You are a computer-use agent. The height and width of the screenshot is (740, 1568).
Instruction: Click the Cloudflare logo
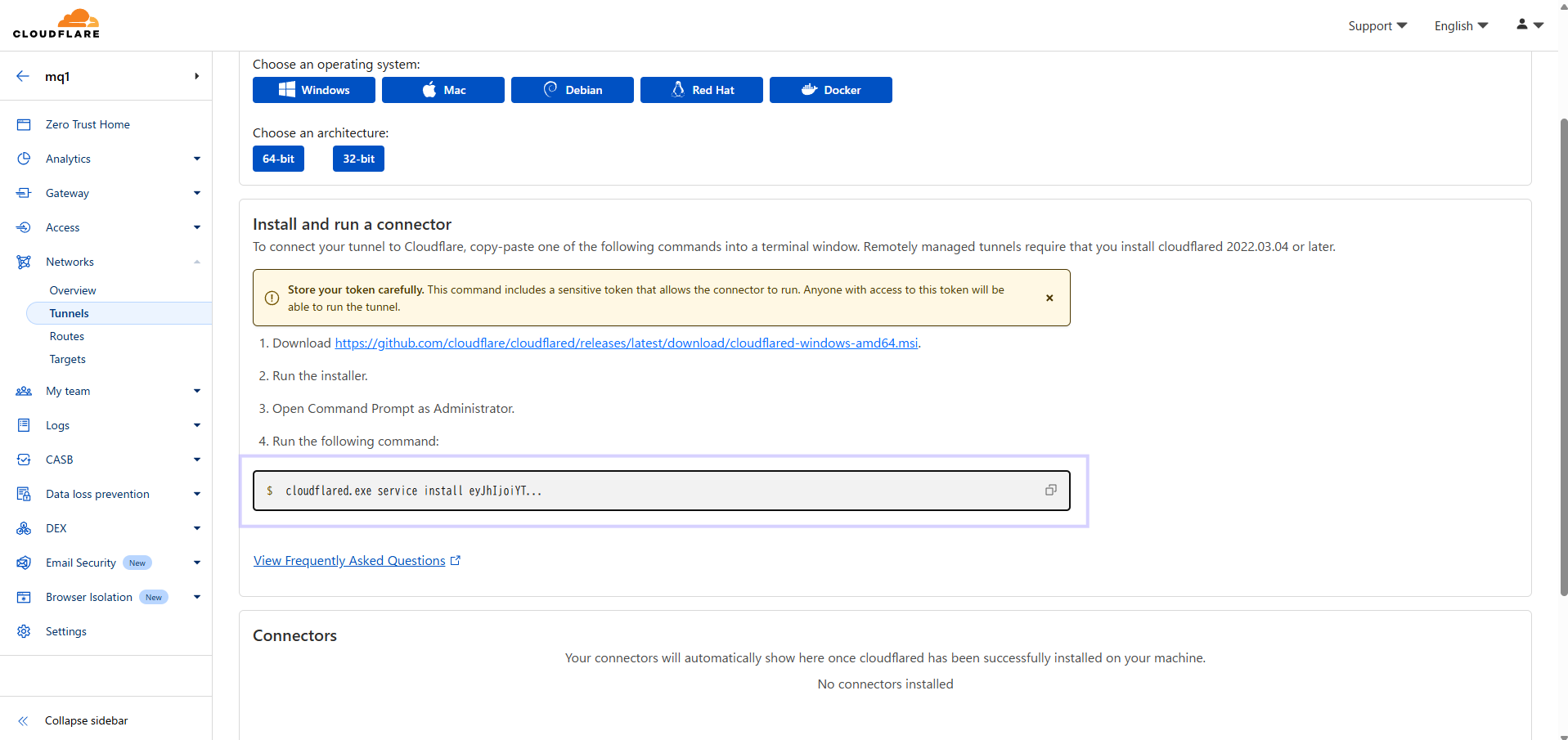coord(56,24)
